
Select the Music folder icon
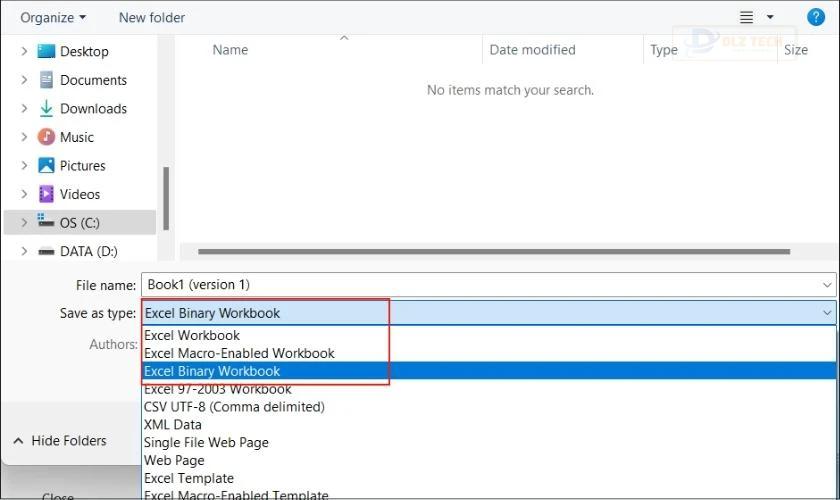(x=46, y=137)
